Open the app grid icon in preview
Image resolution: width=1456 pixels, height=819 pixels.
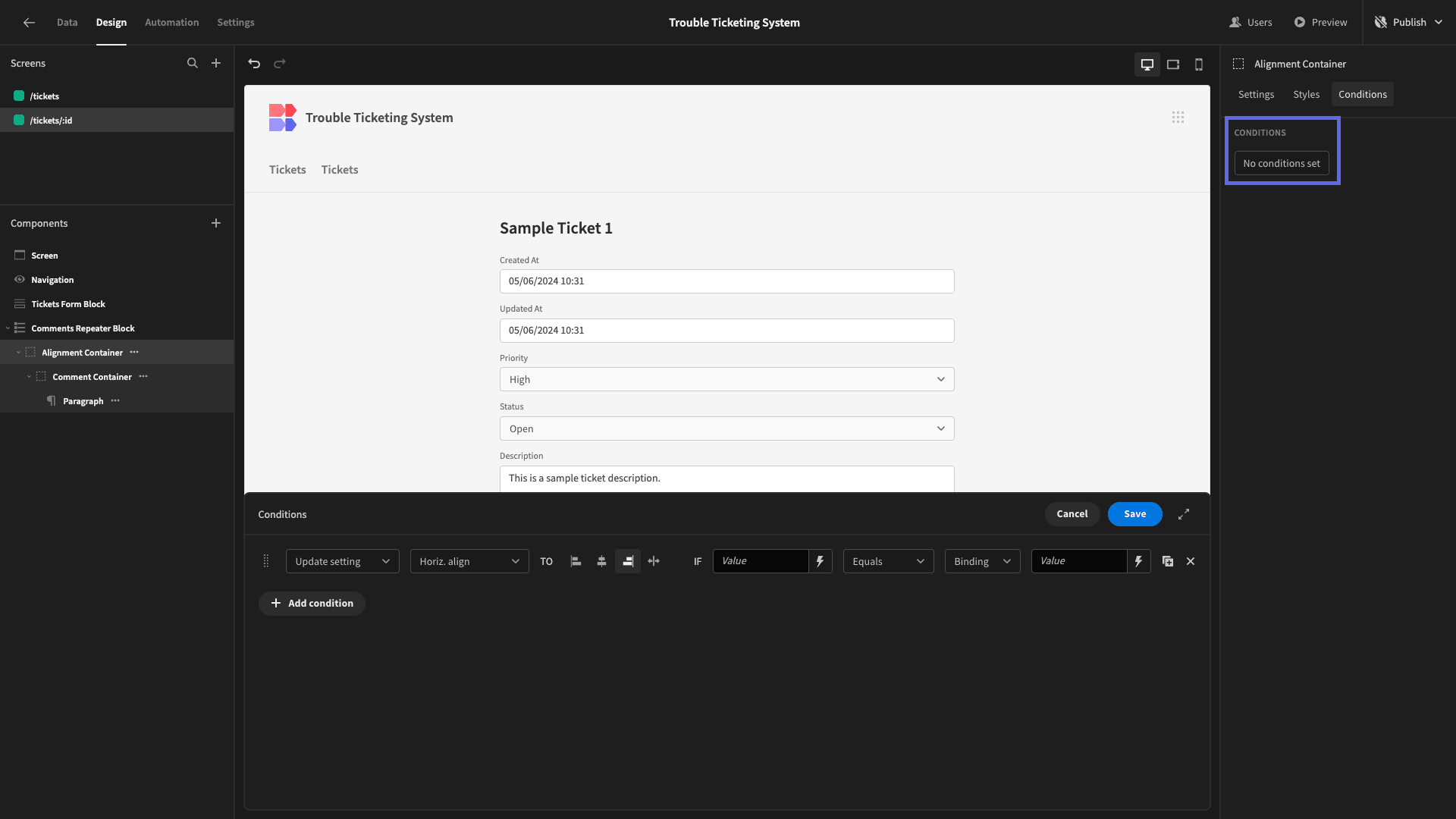coord(1178,118)
